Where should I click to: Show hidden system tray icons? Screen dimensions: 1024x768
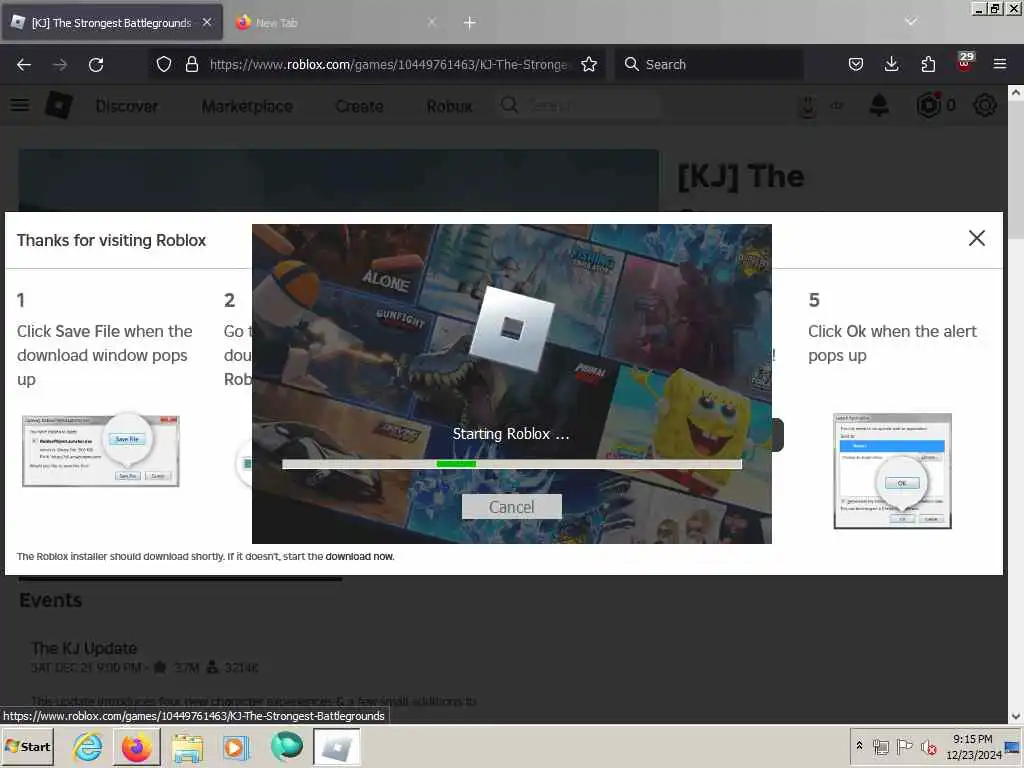coord(859,745)
